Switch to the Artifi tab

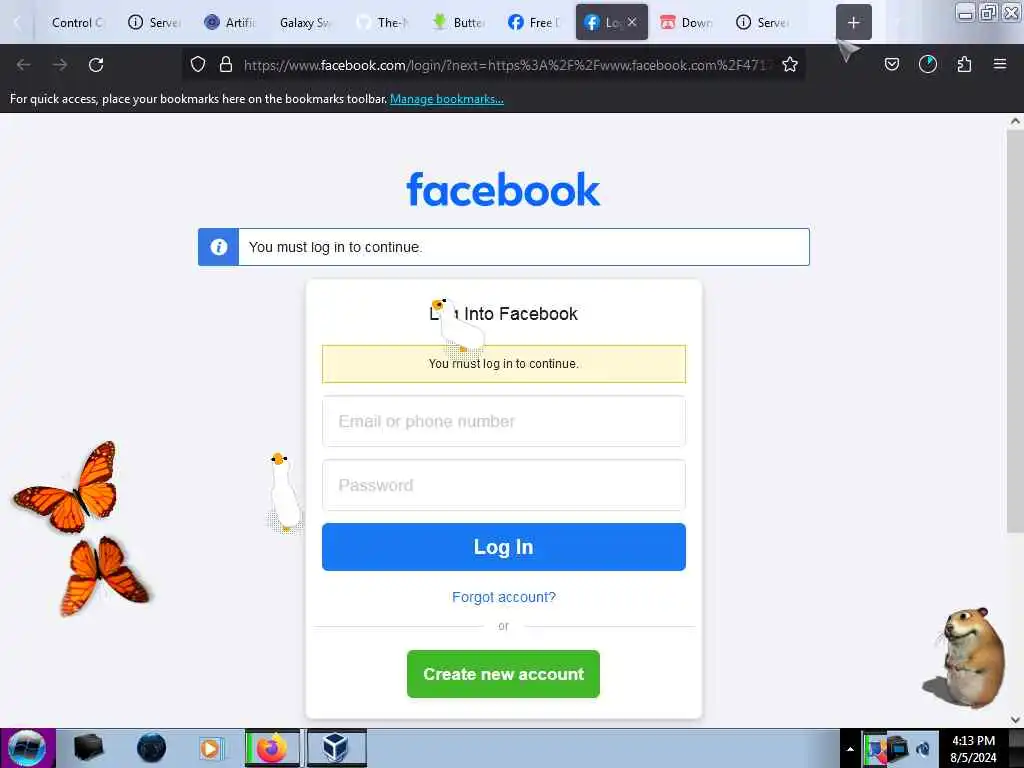pyautogui.click(x=231, y=23)
